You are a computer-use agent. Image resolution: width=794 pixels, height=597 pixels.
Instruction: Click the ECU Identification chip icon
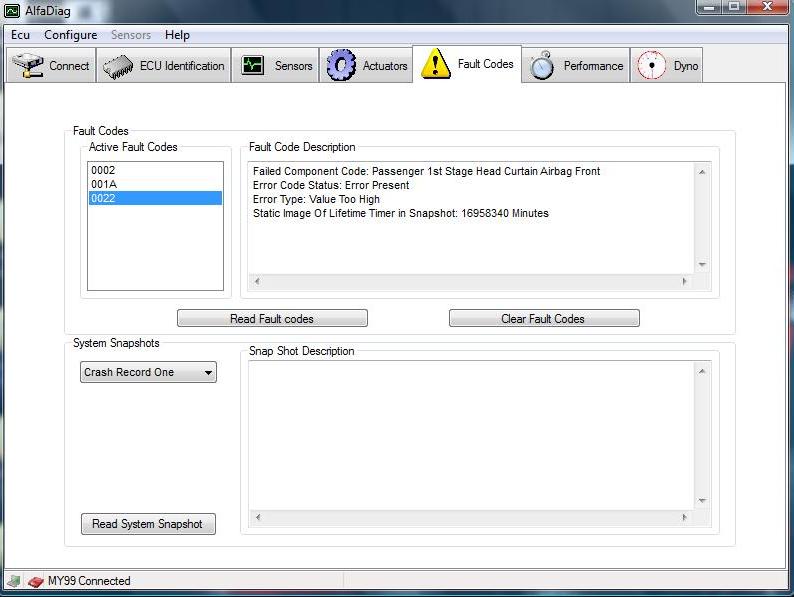coord(119,66)
